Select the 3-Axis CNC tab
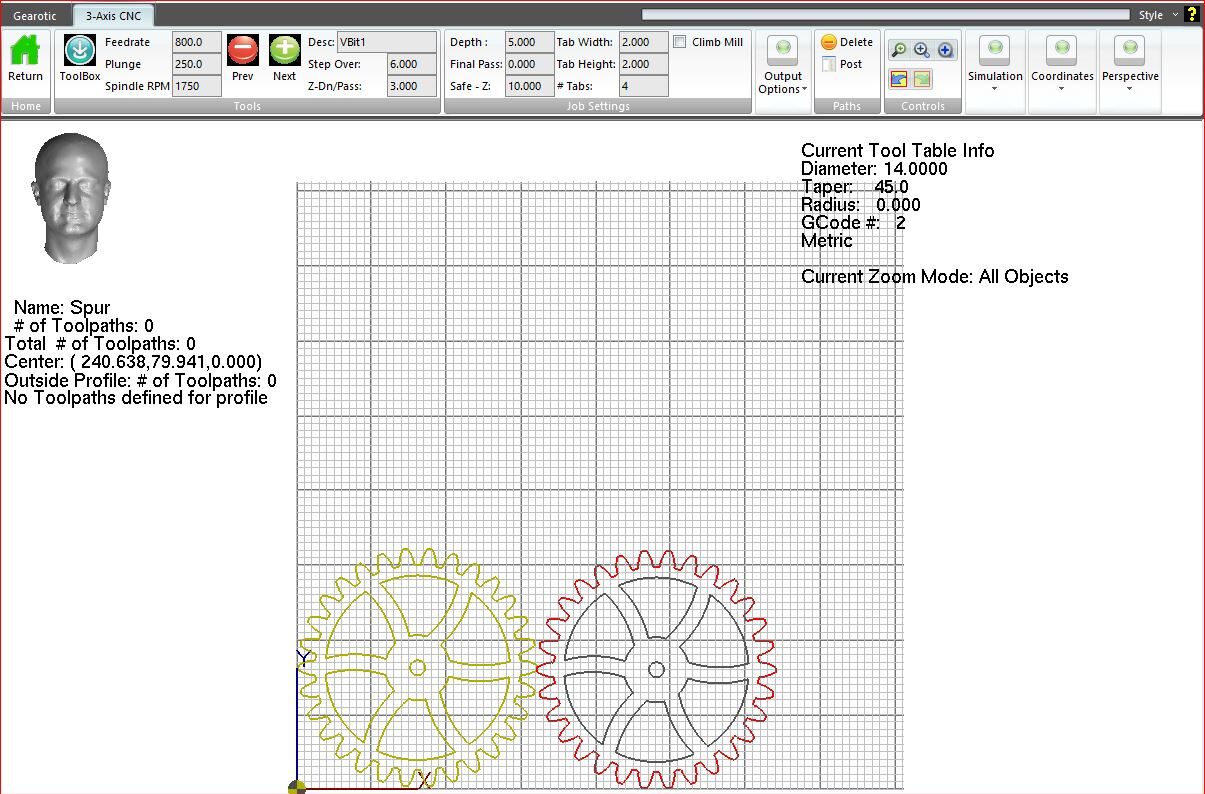This screenshot has width=1205, height=794. coord(113,16)
